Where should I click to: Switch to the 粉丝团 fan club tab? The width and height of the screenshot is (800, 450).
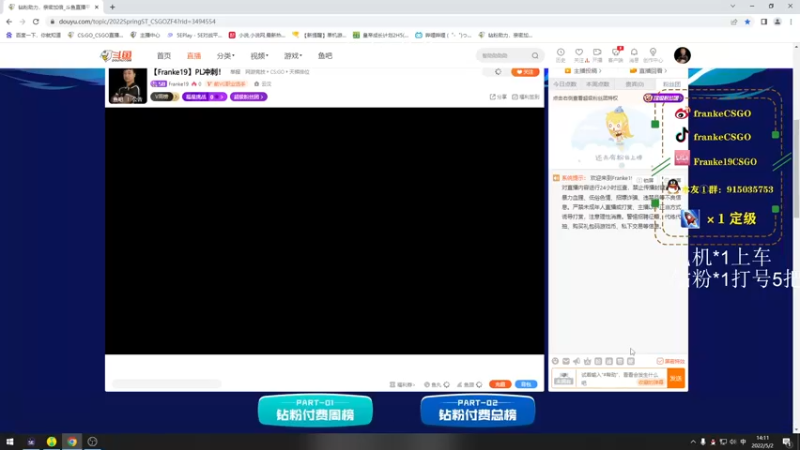click(671, 84)
